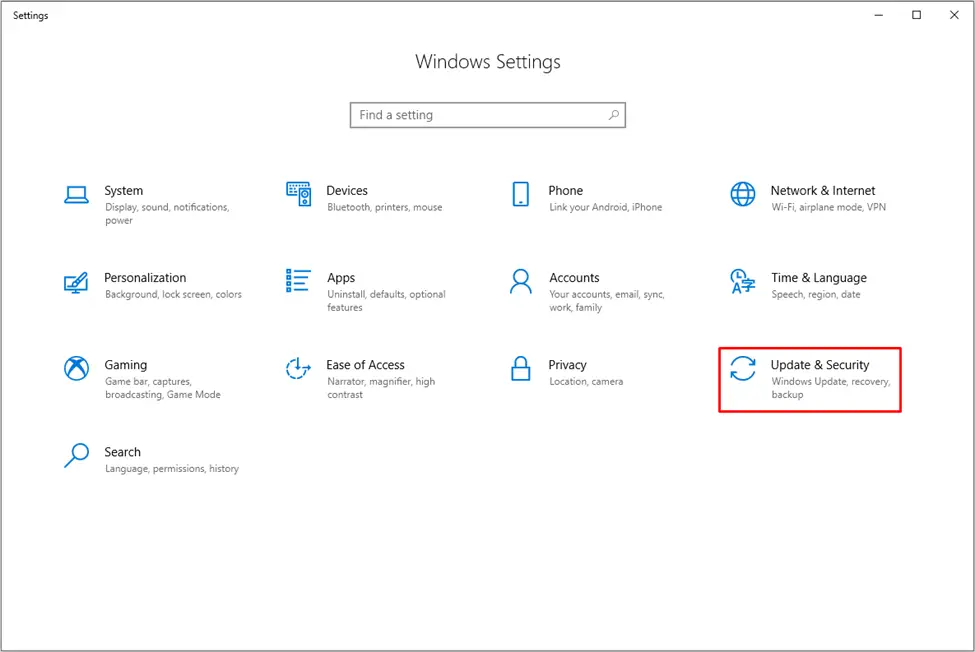Open Network & Internet via the globe icon
The image size is (975, 652).
click(742, 194)
